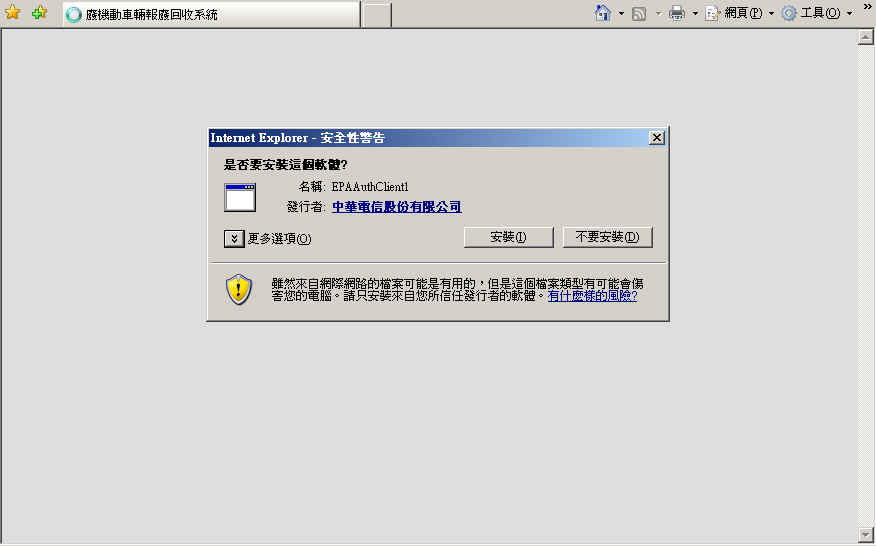
Task: Click the Add to Favorites icon
Action: coord(39,12)
